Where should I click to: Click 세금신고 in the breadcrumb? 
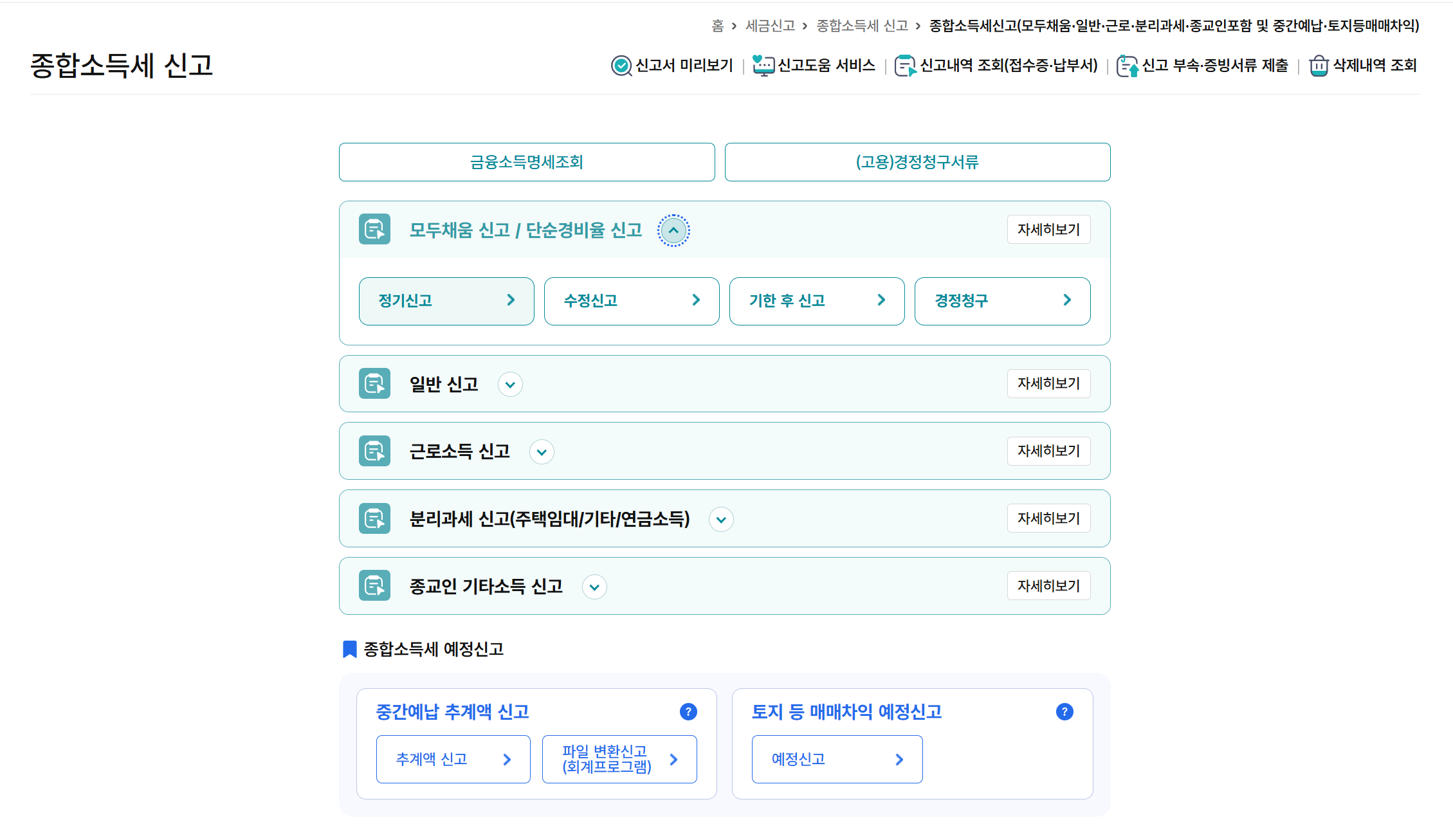[x=770, y=26]
